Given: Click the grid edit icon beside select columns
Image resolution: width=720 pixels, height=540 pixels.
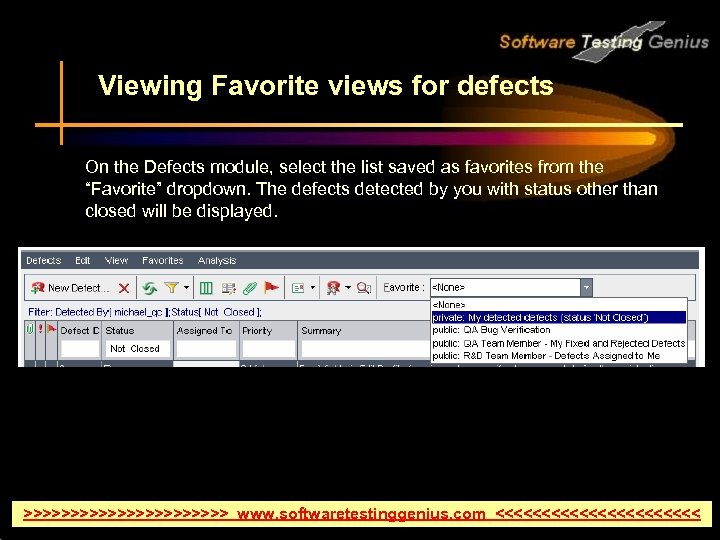Looking at the screenshot, I should pos(228,288).
